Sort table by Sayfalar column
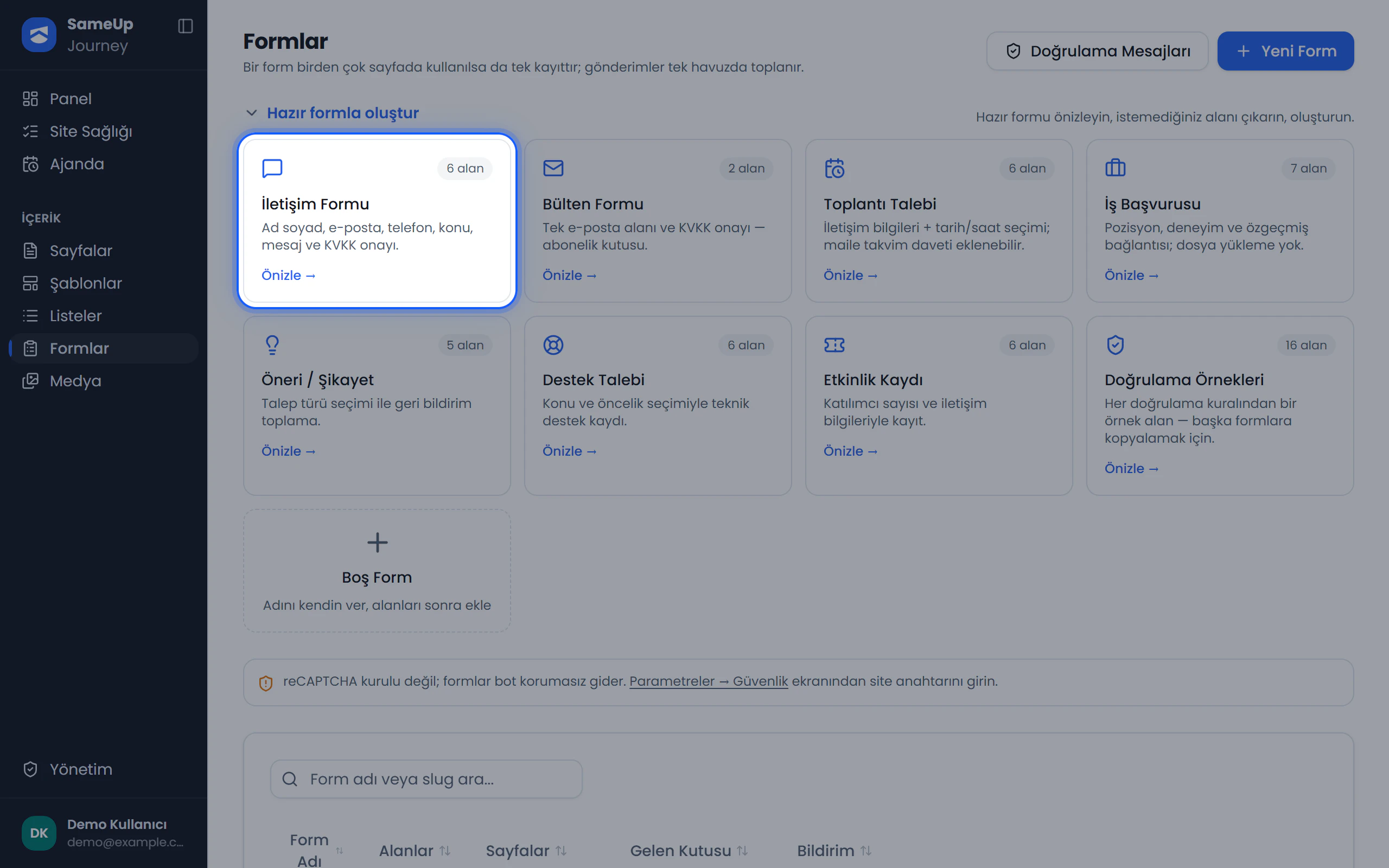The height and width of the screenshot is (868, 1389). tap(526, 851)
